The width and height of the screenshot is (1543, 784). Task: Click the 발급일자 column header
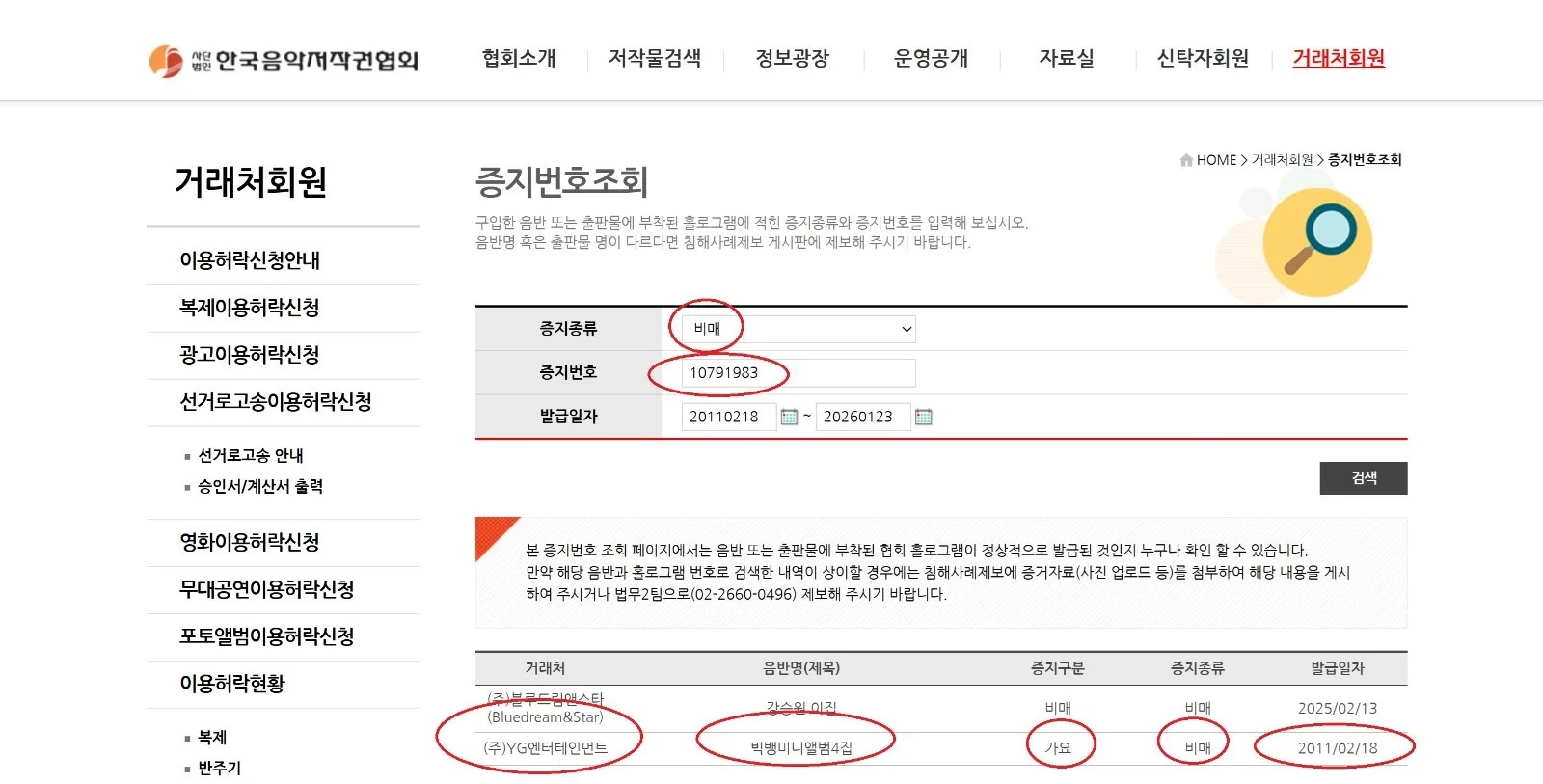click(x=1338, y=668)
